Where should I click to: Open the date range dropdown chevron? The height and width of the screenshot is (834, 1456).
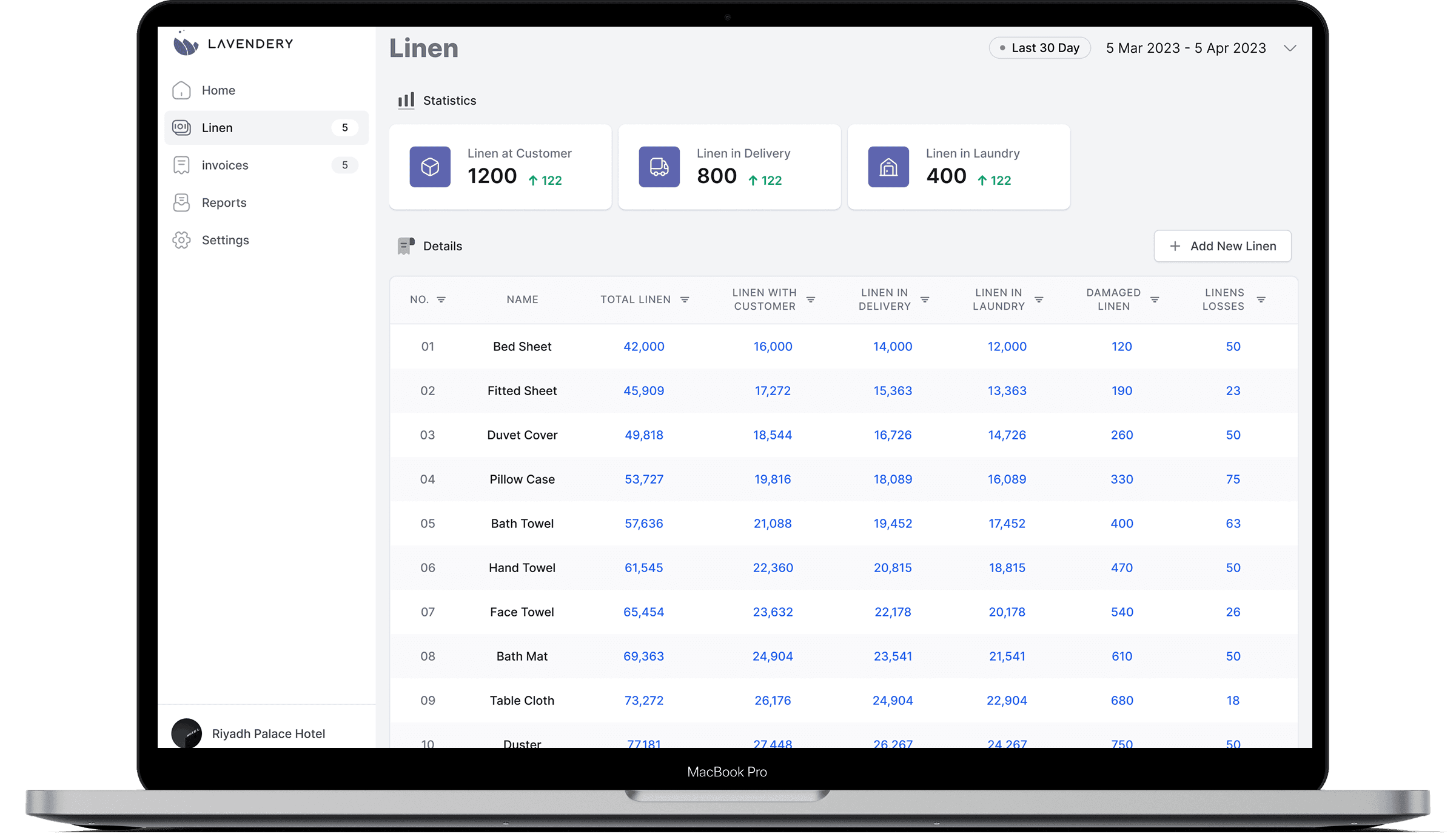1290,48
